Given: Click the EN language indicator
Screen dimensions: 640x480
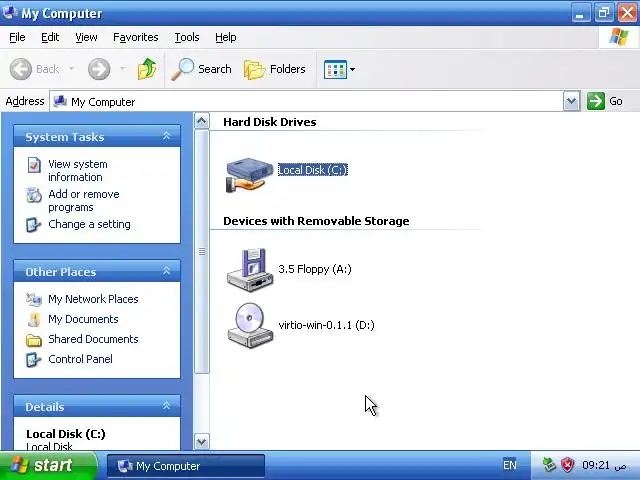Looking at the screenshot, I should click(509, 465).
